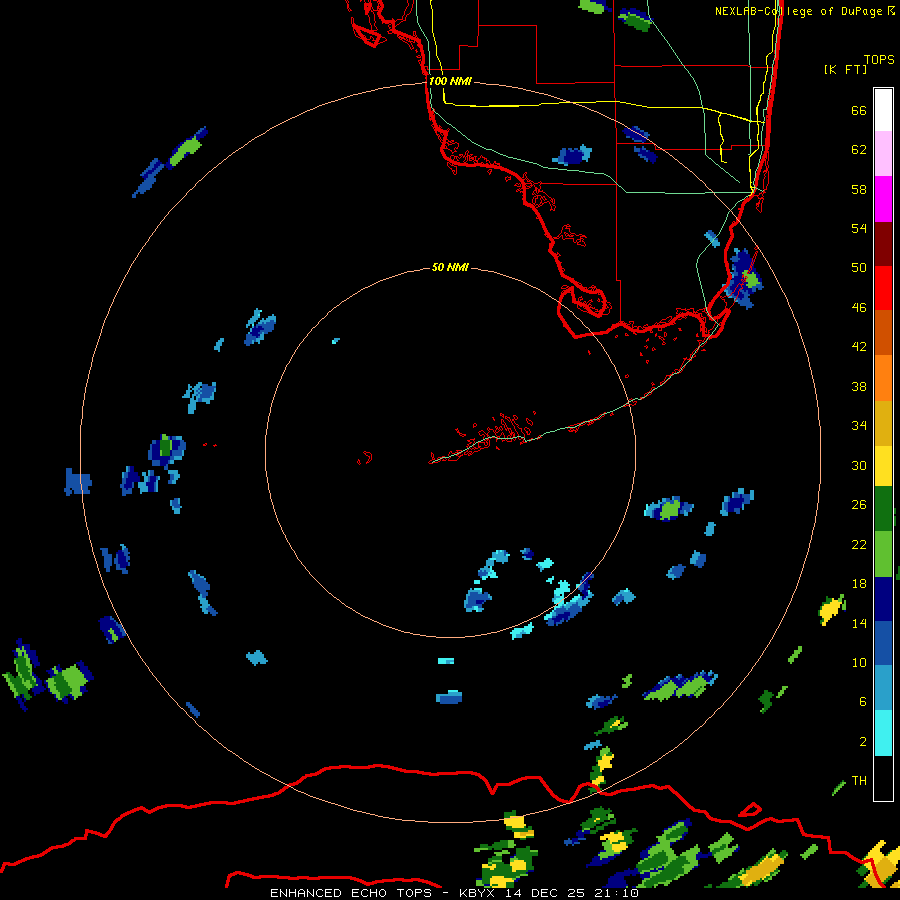Click the TOPS legend title
Image resolution: width=900 pixels, height=900 pixels.
click(879, 60)
